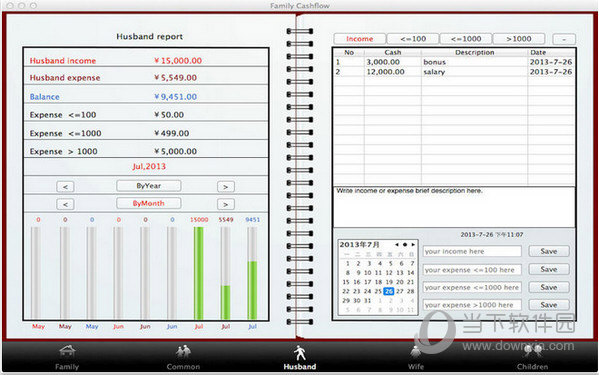Screen dimensions: 599x375
Task: Select the salary row in income table
Action: [454, 72]
